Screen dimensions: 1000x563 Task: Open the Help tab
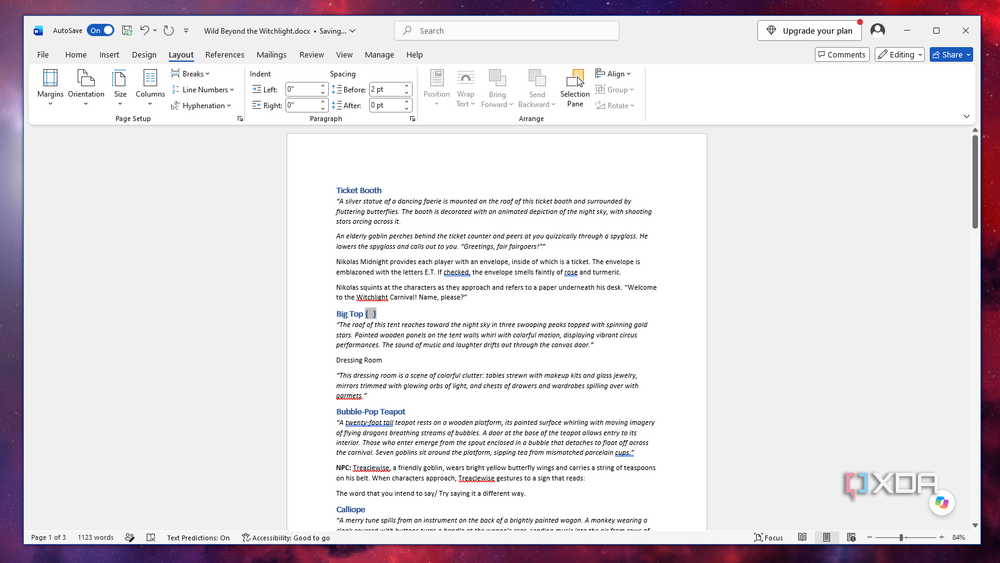tap(415, 55)
